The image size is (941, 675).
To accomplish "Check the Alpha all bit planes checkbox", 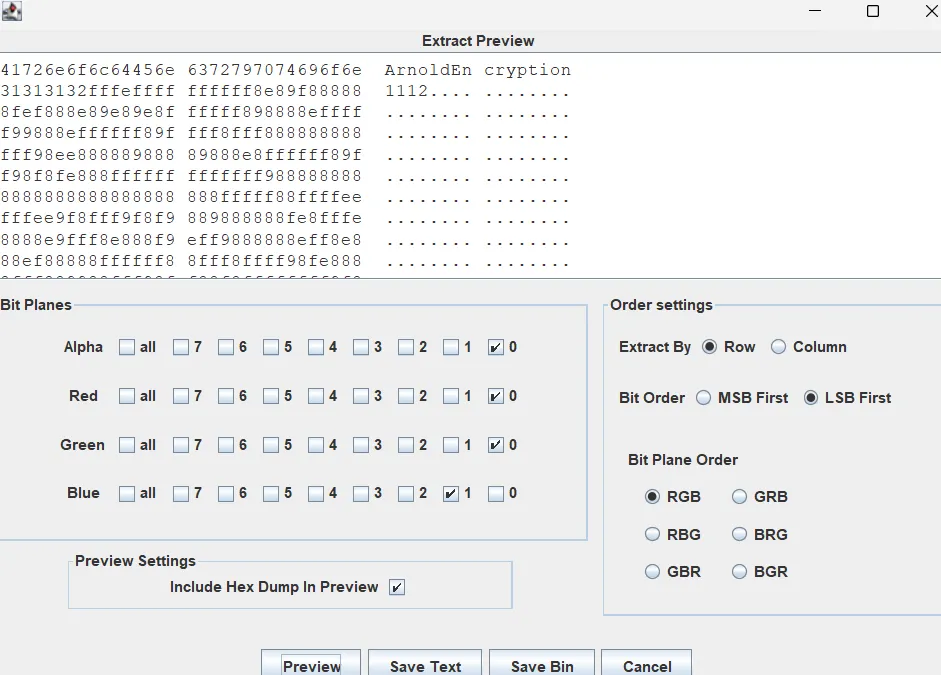I will tap(127, 347).
